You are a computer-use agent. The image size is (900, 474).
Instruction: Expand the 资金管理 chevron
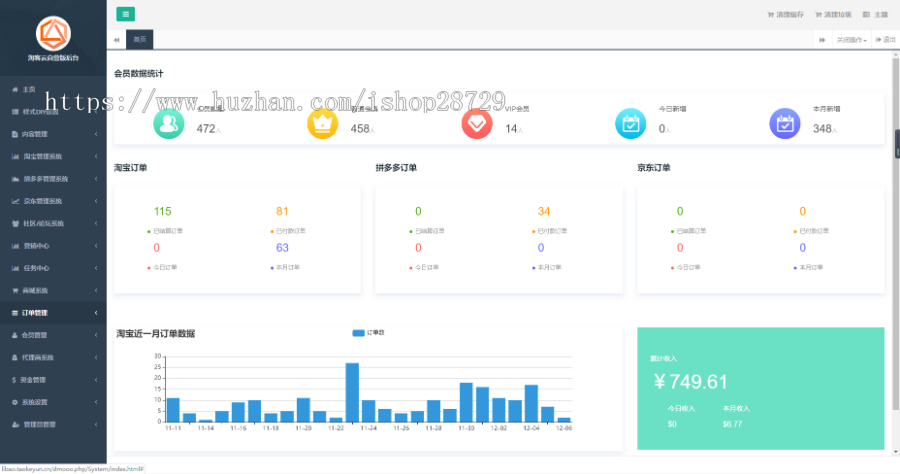tap(96, 380)
